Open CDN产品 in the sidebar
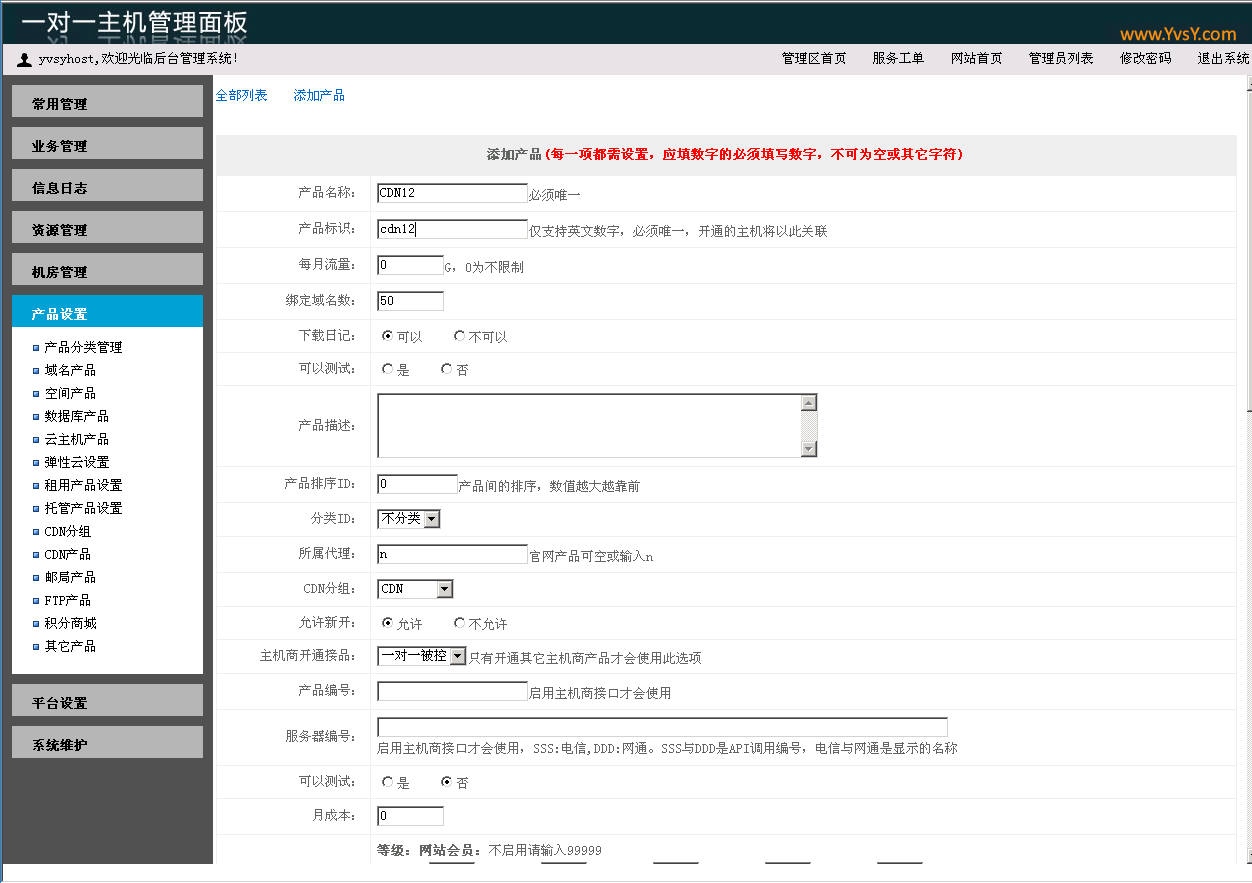 (67, 554)
